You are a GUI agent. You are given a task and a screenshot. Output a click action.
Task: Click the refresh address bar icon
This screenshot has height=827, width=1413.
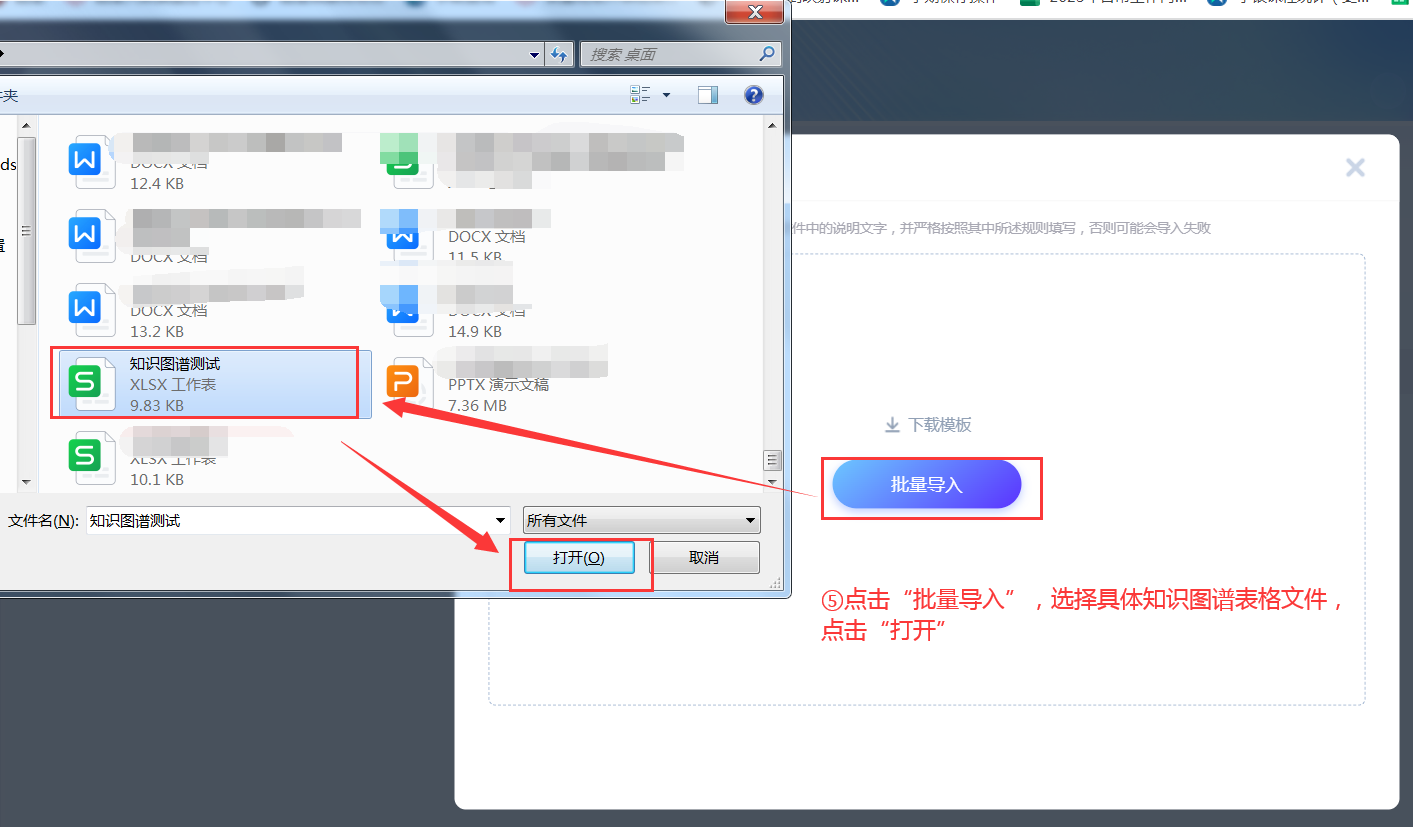[559, 54]
